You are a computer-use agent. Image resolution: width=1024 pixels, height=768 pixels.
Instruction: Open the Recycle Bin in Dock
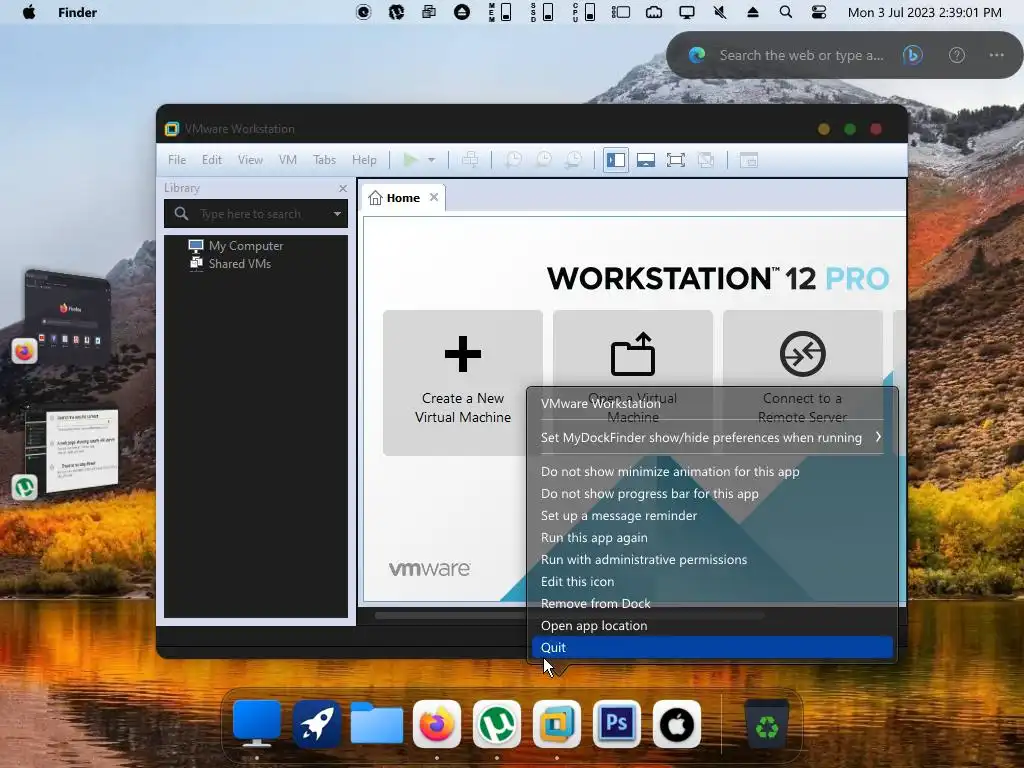[767, 724]
